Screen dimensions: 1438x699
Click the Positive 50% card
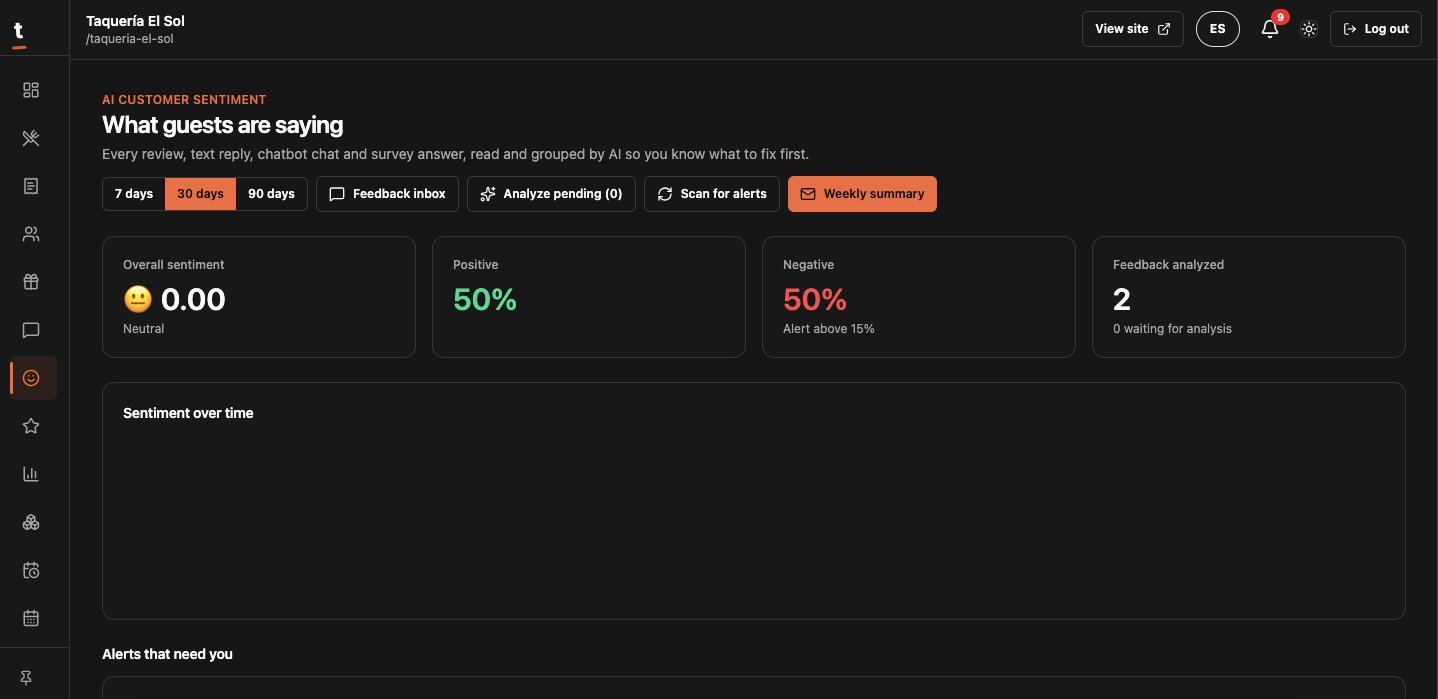tap(589, 297)
